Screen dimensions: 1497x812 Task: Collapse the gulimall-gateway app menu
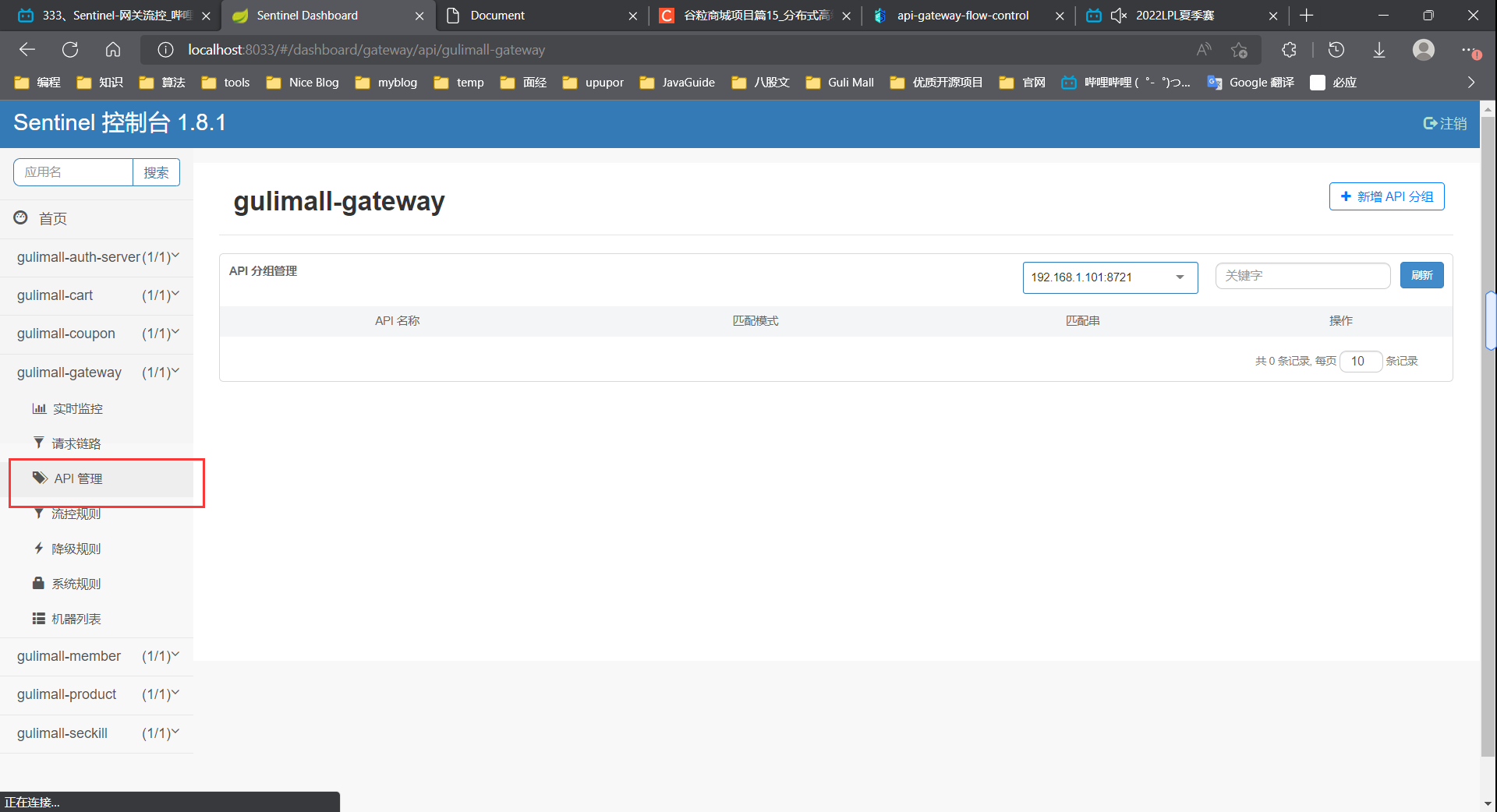(97, 372)
